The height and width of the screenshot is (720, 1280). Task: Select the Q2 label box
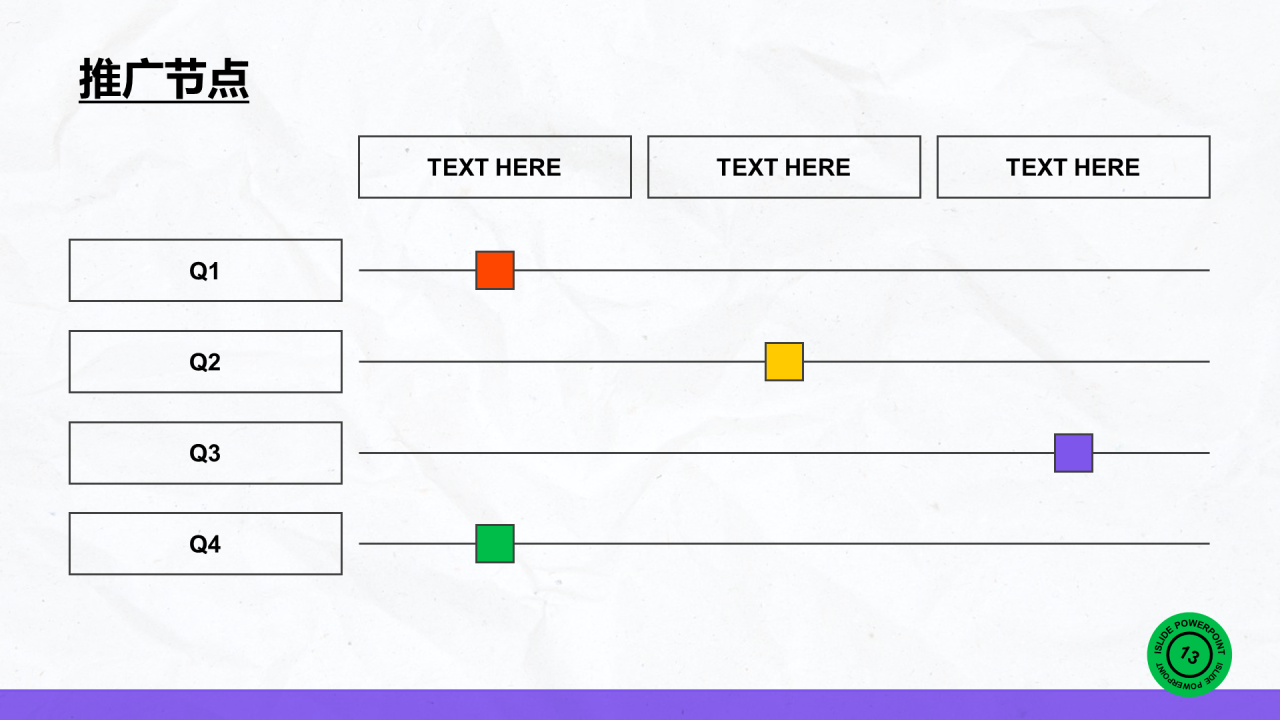tap(205, 361)
